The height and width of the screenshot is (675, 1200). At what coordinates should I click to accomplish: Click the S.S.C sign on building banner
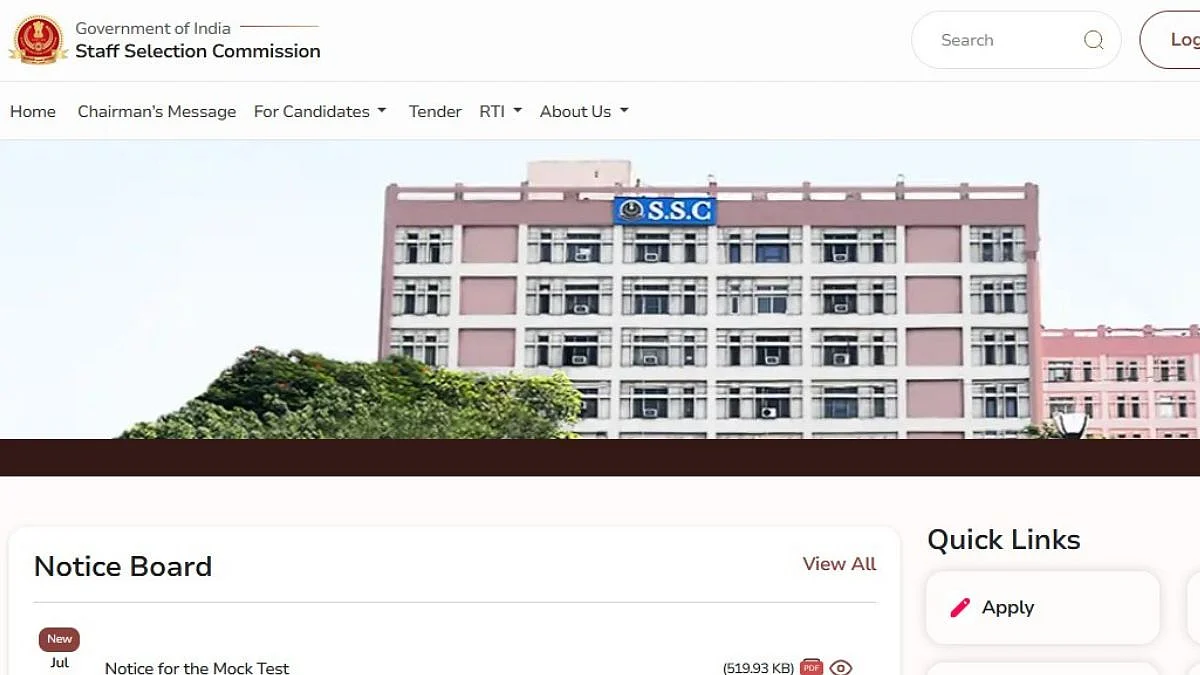(665, 210)
